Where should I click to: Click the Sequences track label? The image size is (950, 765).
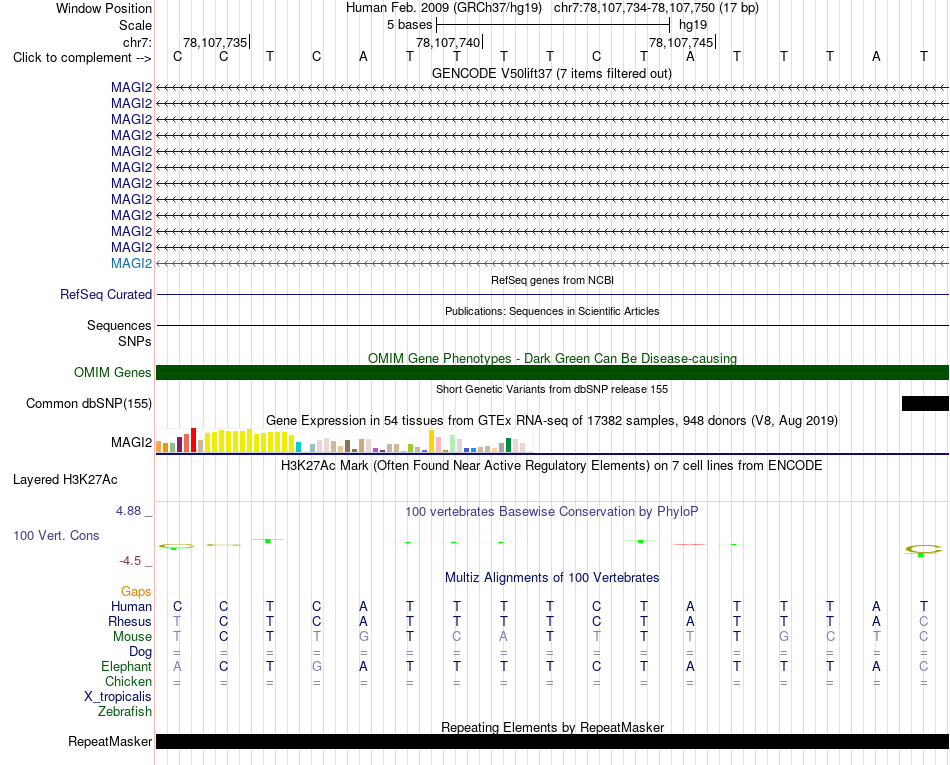coord(119,326)
